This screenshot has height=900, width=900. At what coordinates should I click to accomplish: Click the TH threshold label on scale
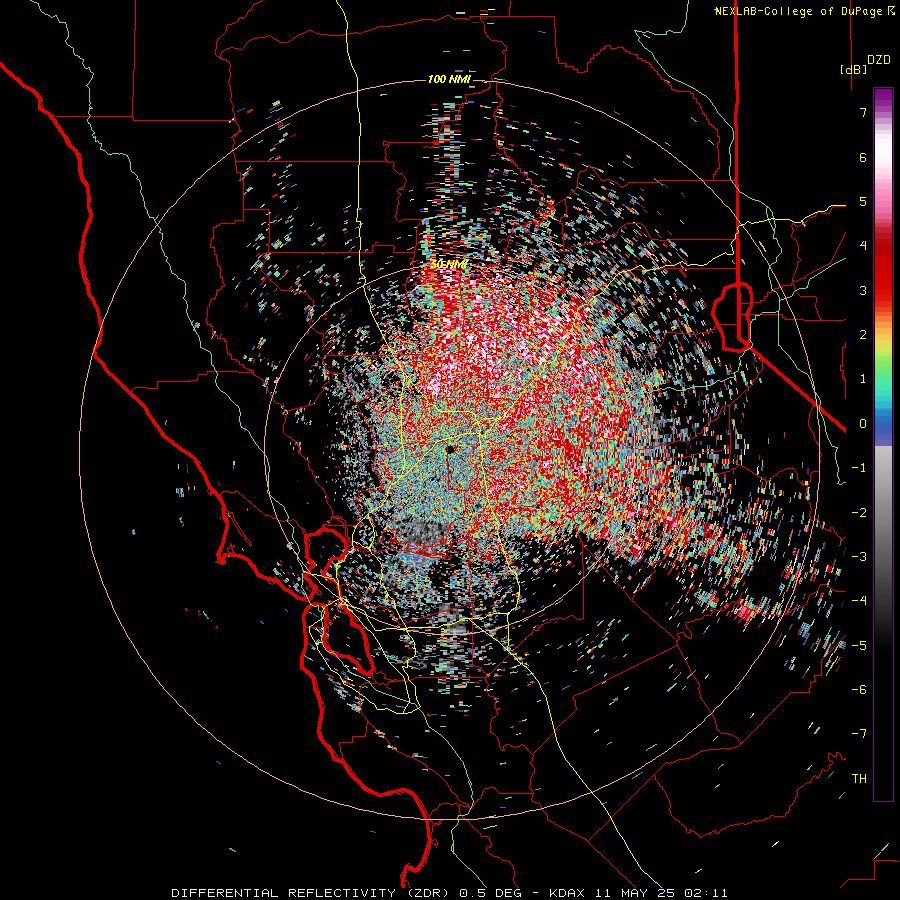tap(859, 778)
